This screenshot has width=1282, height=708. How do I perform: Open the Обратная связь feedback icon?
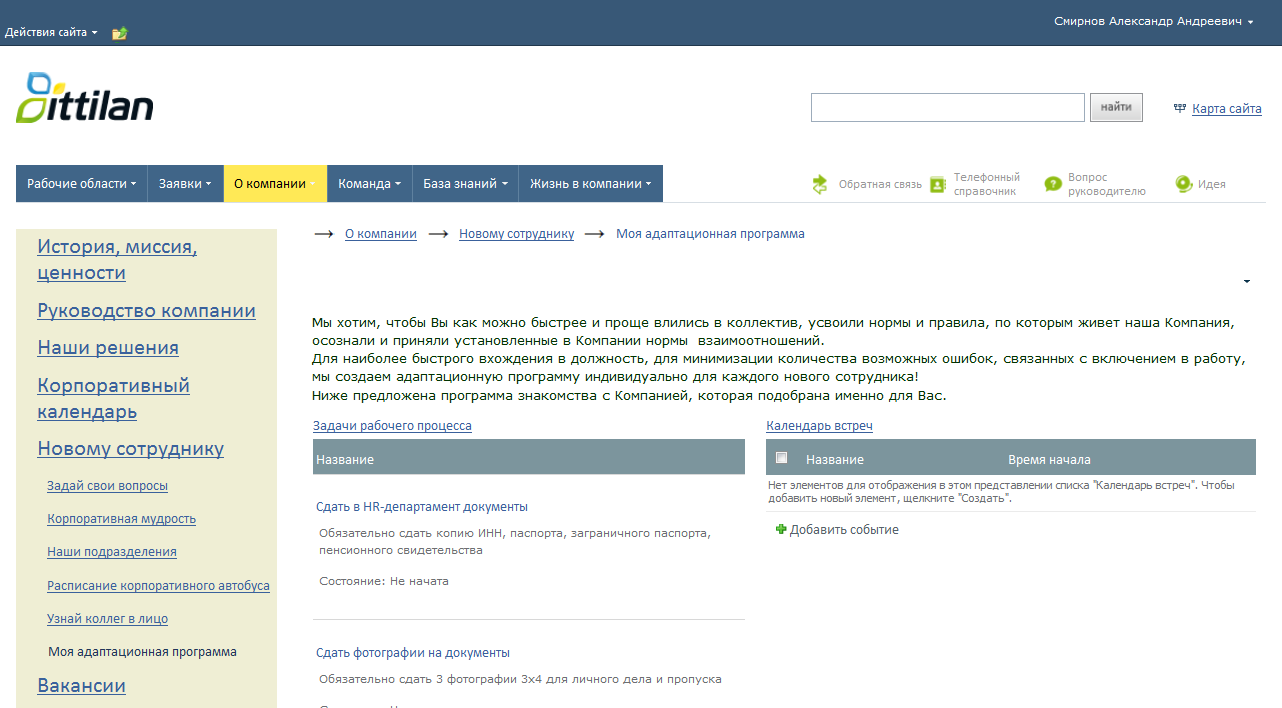tap(819, 184)
